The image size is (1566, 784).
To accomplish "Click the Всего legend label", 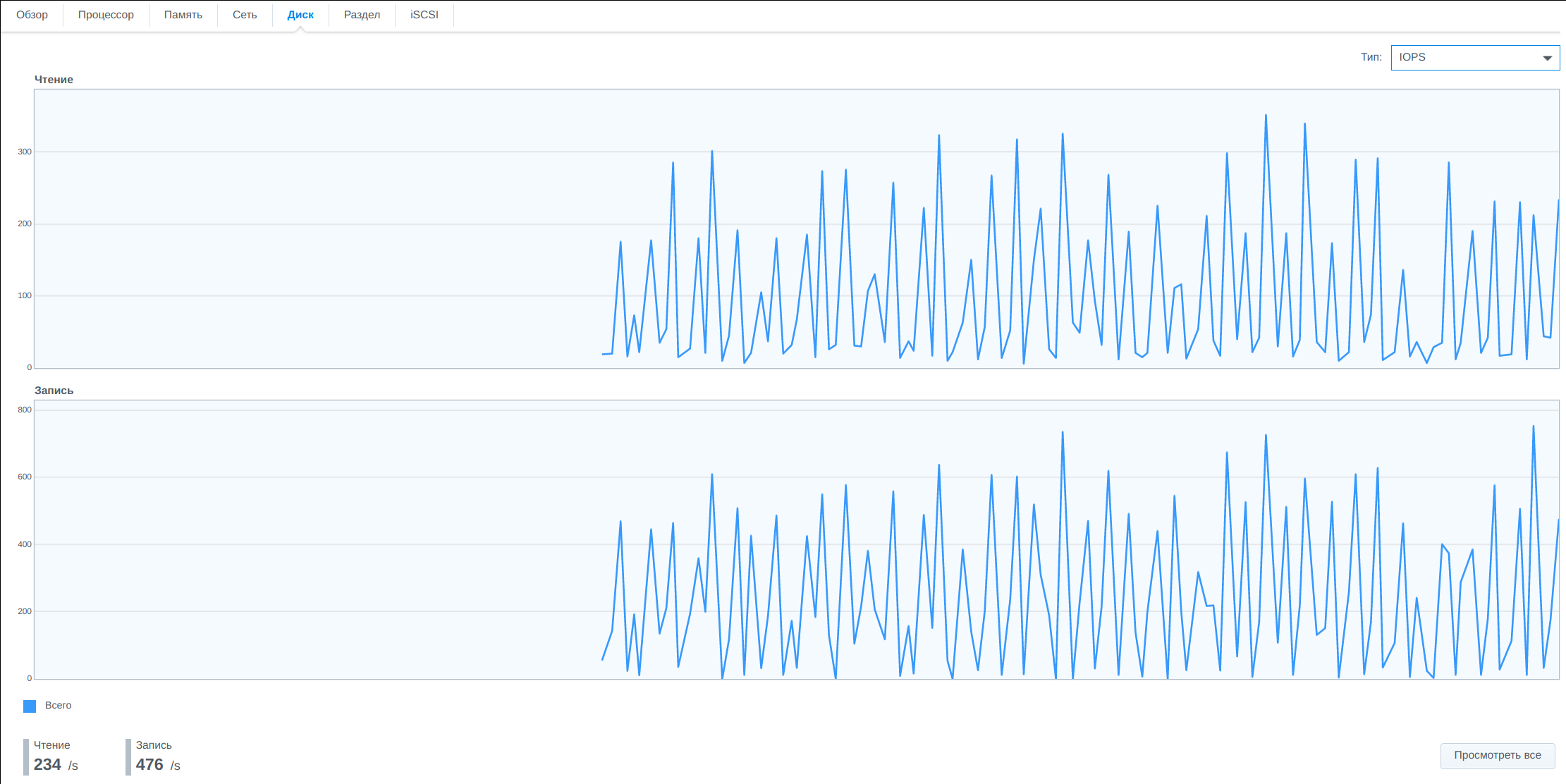I will click(x=59, y=705).
